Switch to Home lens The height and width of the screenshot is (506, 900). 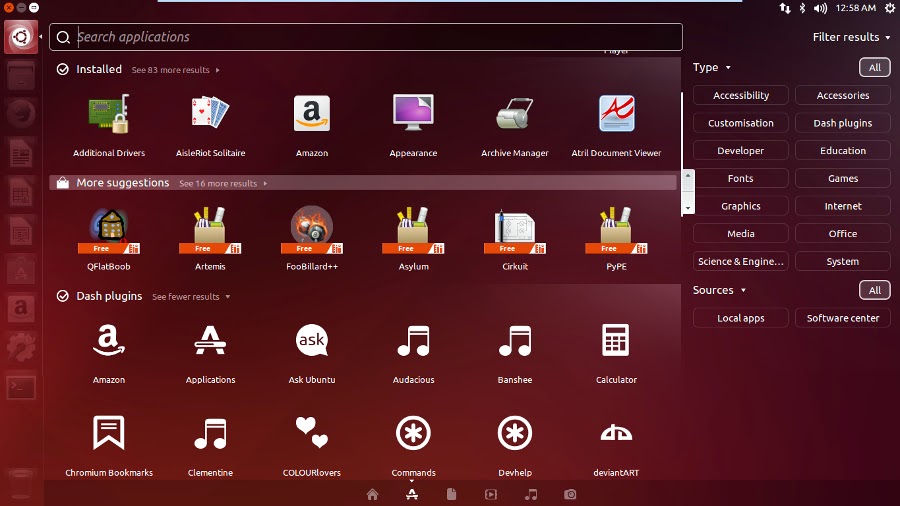373,494
